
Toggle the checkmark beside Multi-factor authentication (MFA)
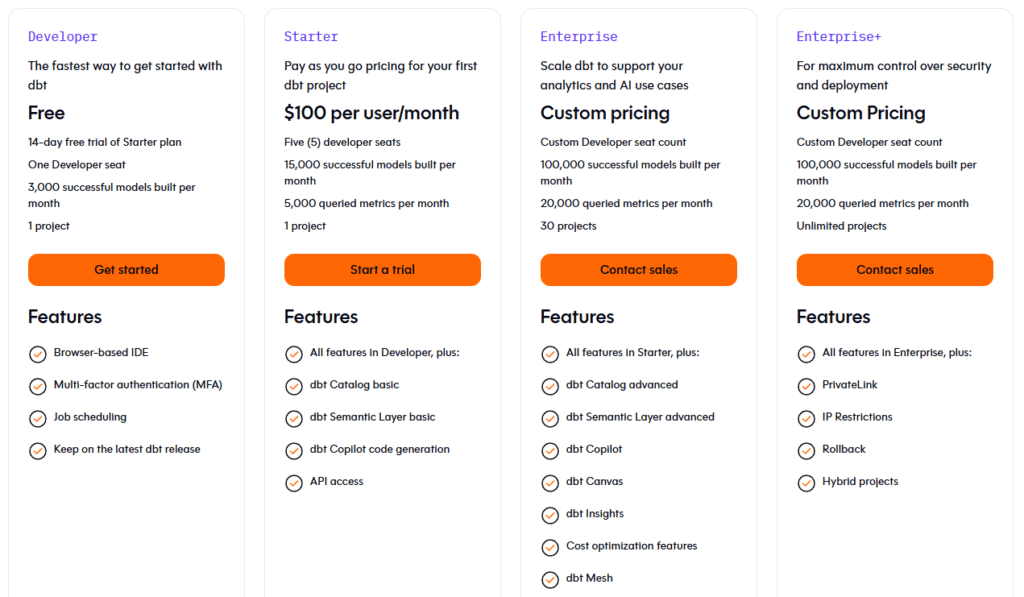click(x=38, y=386)
